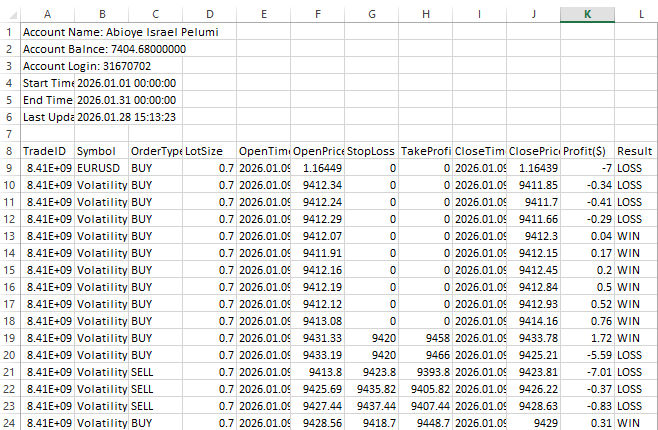Click open price cell 9413.08
Viewport: 658px width, 430px height.
(x=318, y=321)
